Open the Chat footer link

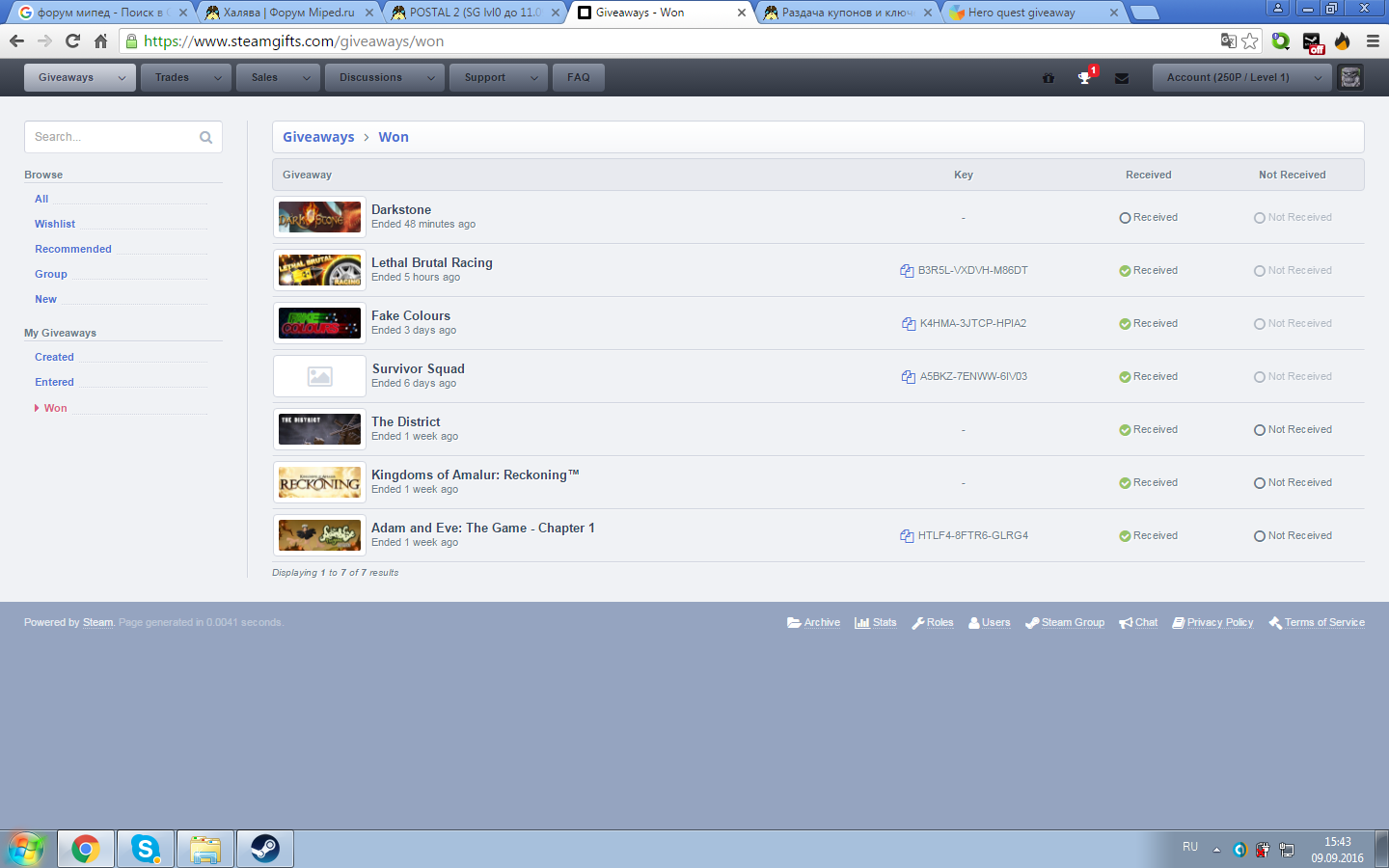pos(1138,623)
